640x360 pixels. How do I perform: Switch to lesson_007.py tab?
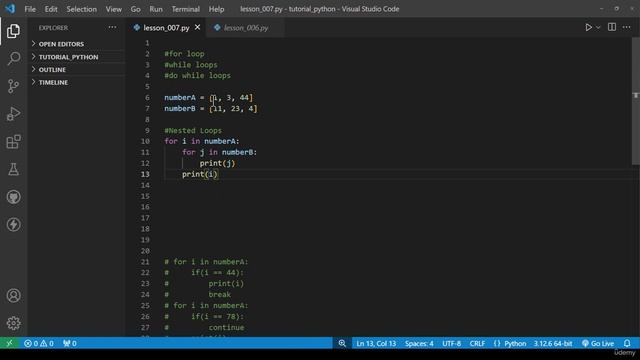point(166,27)
